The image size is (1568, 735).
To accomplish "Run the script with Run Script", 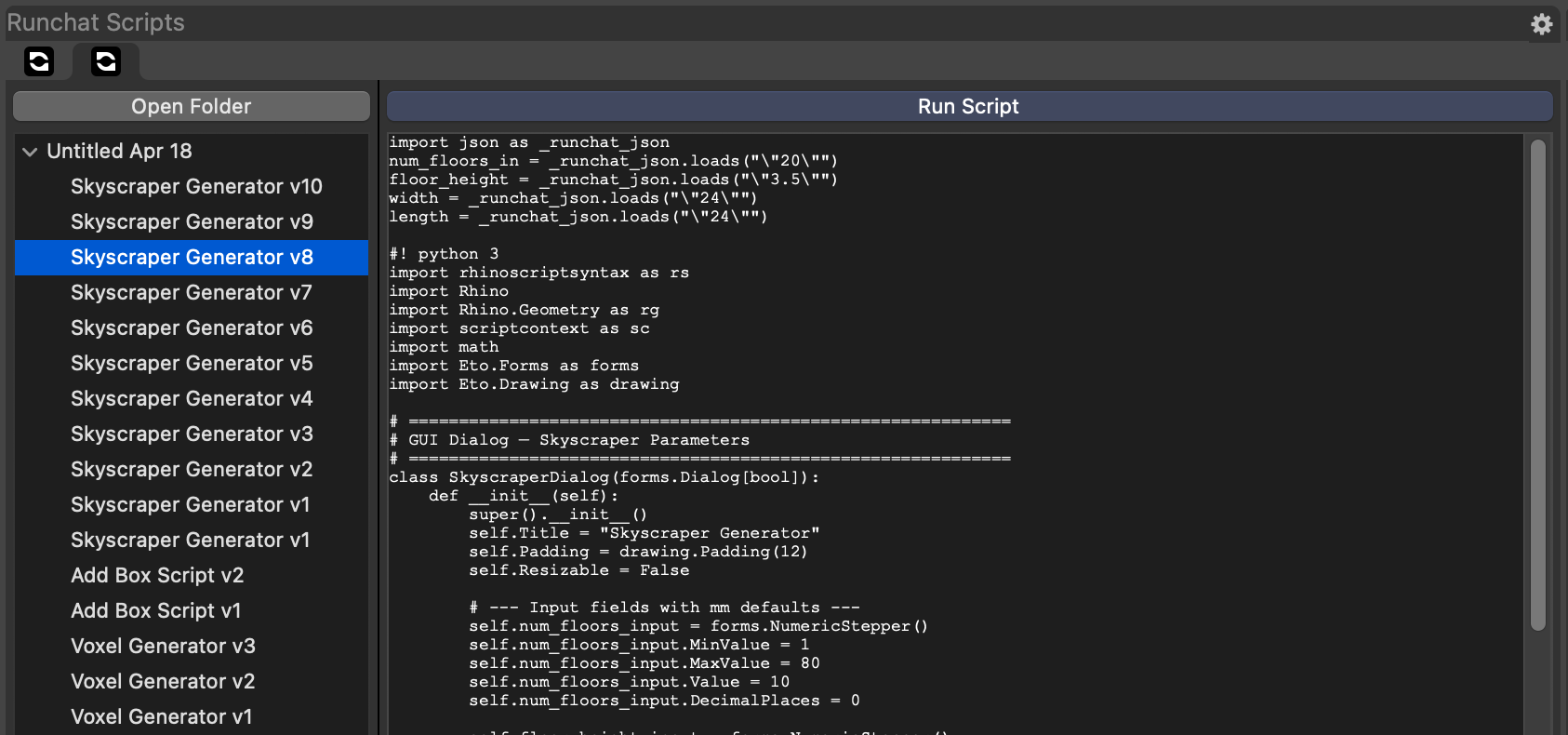I will [x=969, y=106].
